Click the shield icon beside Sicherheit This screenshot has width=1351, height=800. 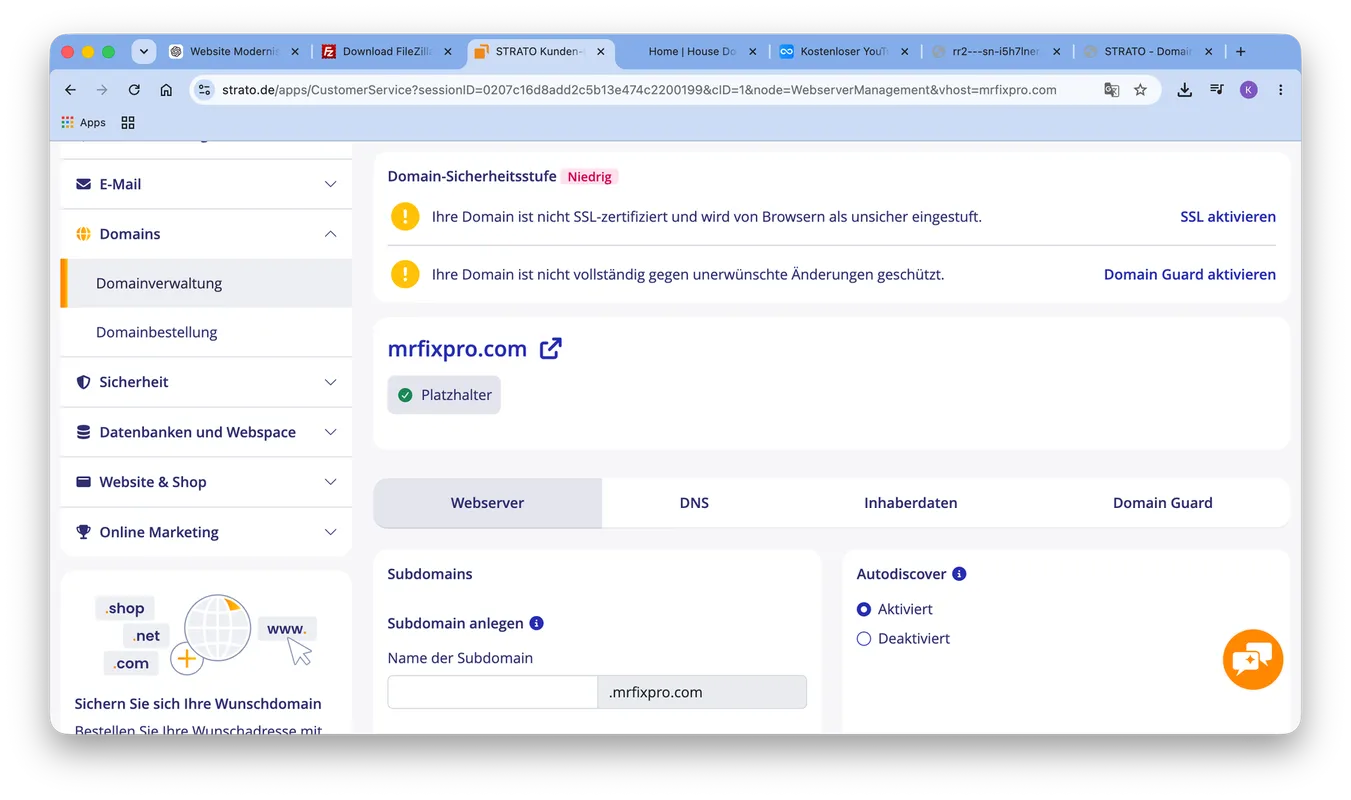pyautogui.click(x=84, y=382)
